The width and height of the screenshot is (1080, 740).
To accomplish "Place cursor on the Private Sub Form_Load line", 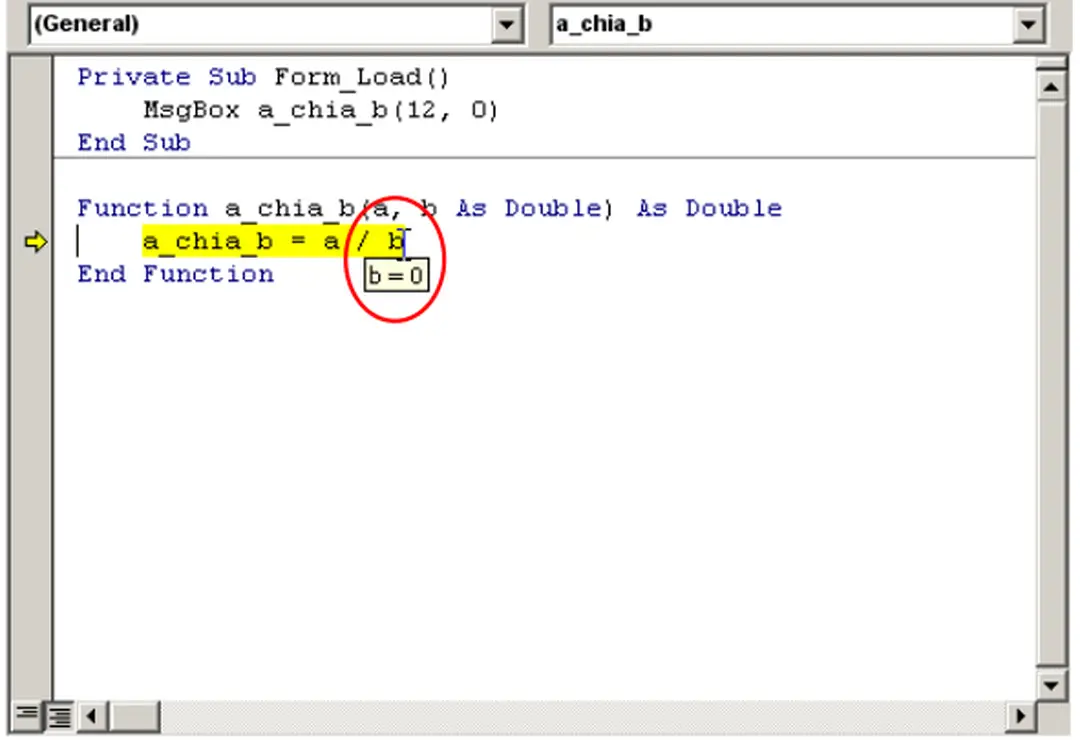I will 264,77.
